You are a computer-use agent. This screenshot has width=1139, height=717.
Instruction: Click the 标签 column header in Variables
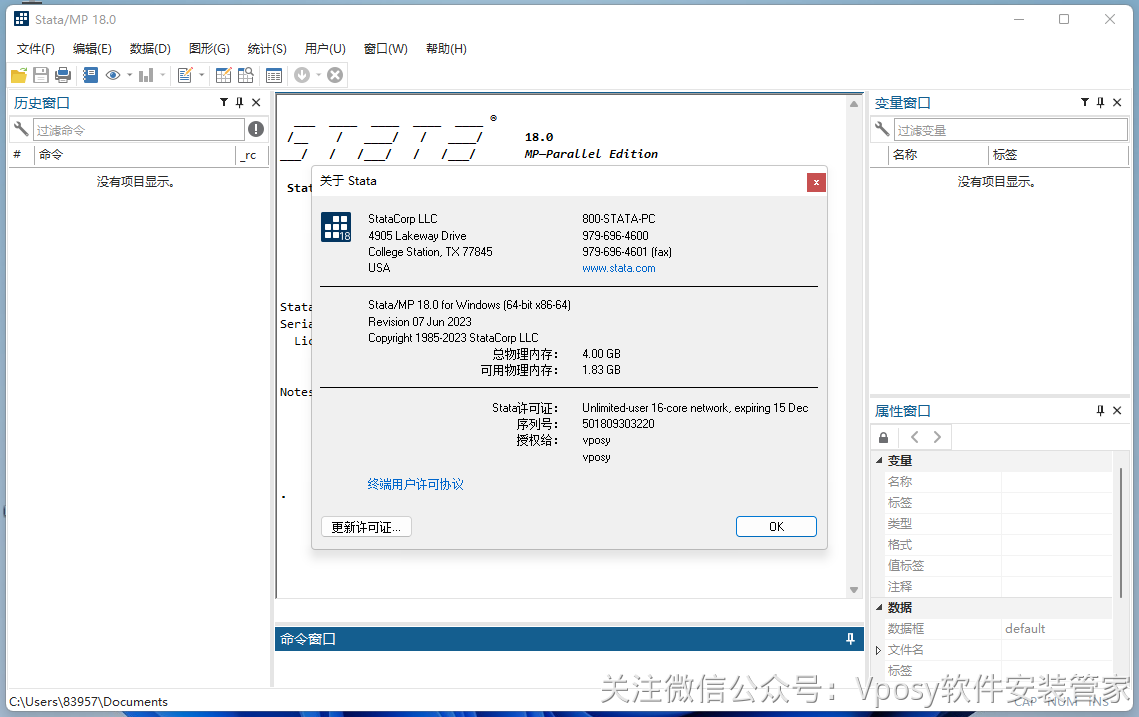click(x=1059, y=155)
